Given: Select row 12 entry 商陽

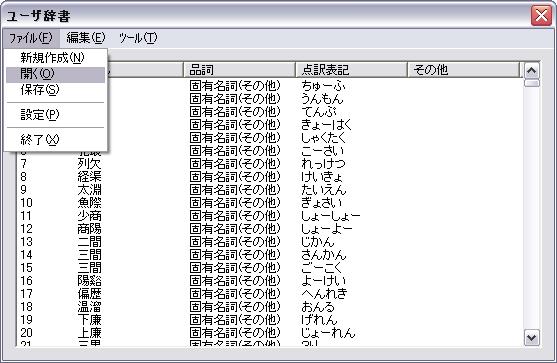Looking at the screenshot, I should click(89, 229).
